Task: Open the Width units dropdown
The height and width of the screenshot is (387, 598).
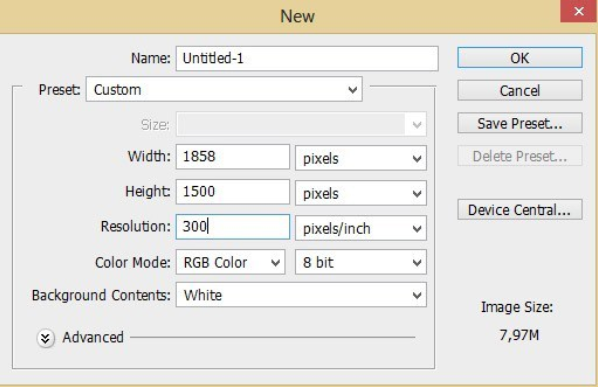Action: [360, 158]
